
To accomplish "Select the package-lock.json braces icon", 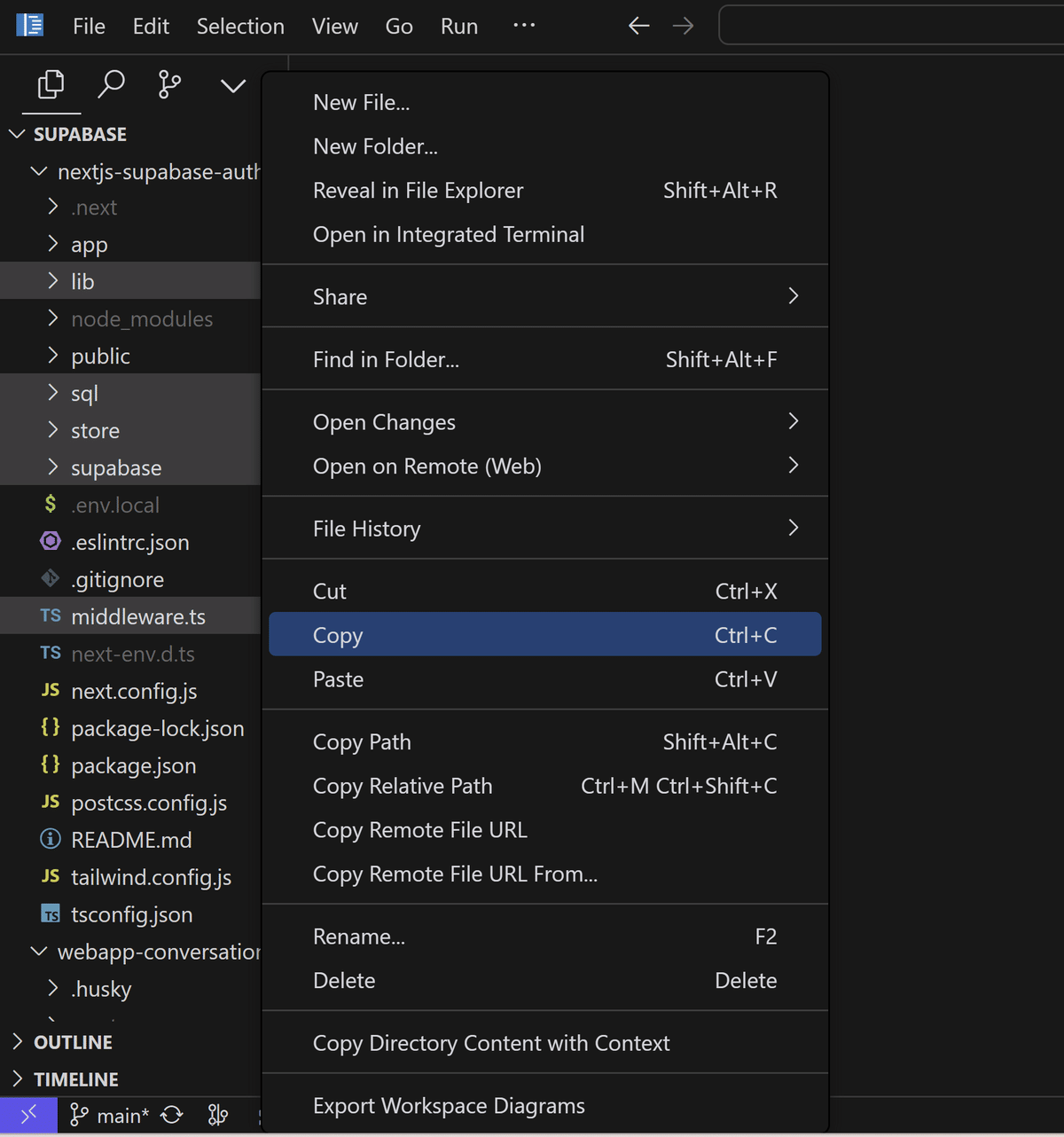I will pos(51,727).
